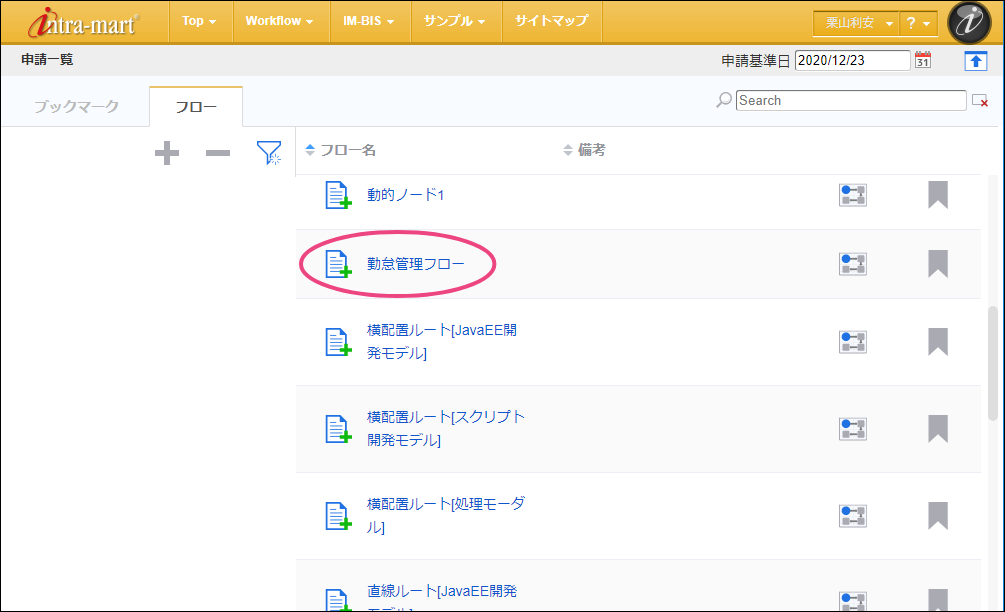Click the Search input field
This screenshot has width=1005, height=612.
click(851, 100)
